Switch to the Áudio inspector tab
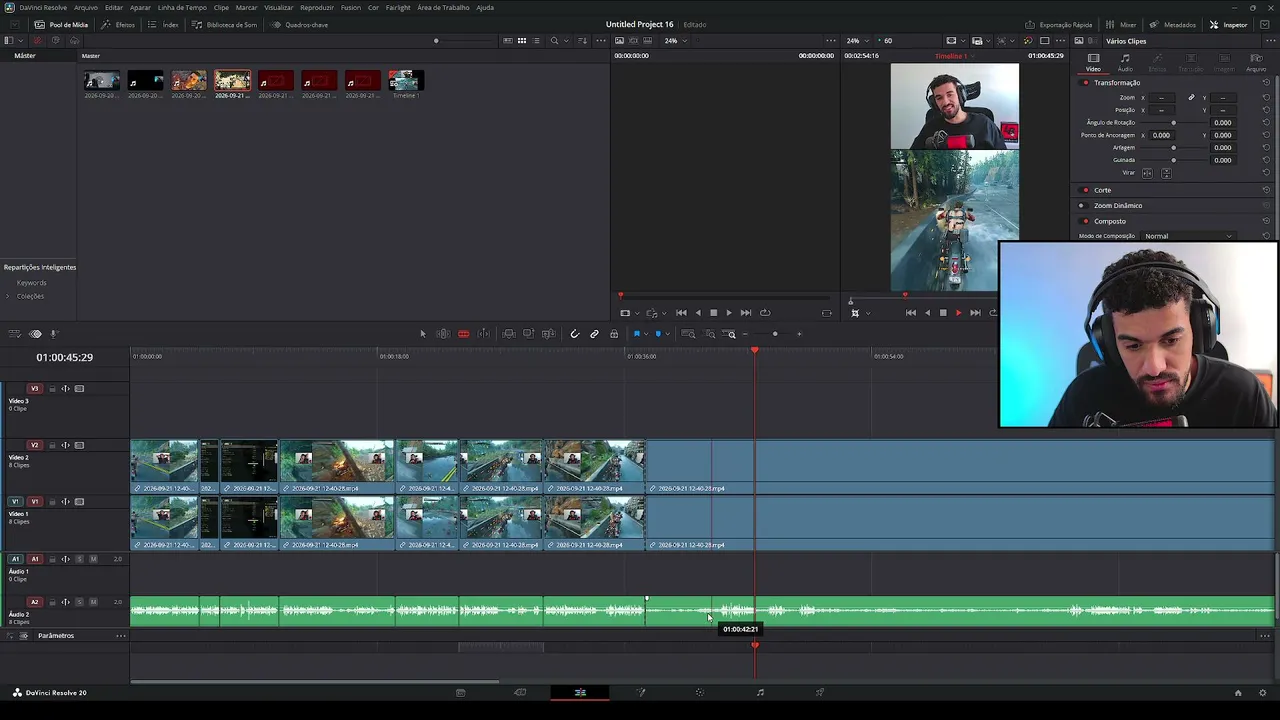This screenshot has height=720, width=1280. 1125,63
